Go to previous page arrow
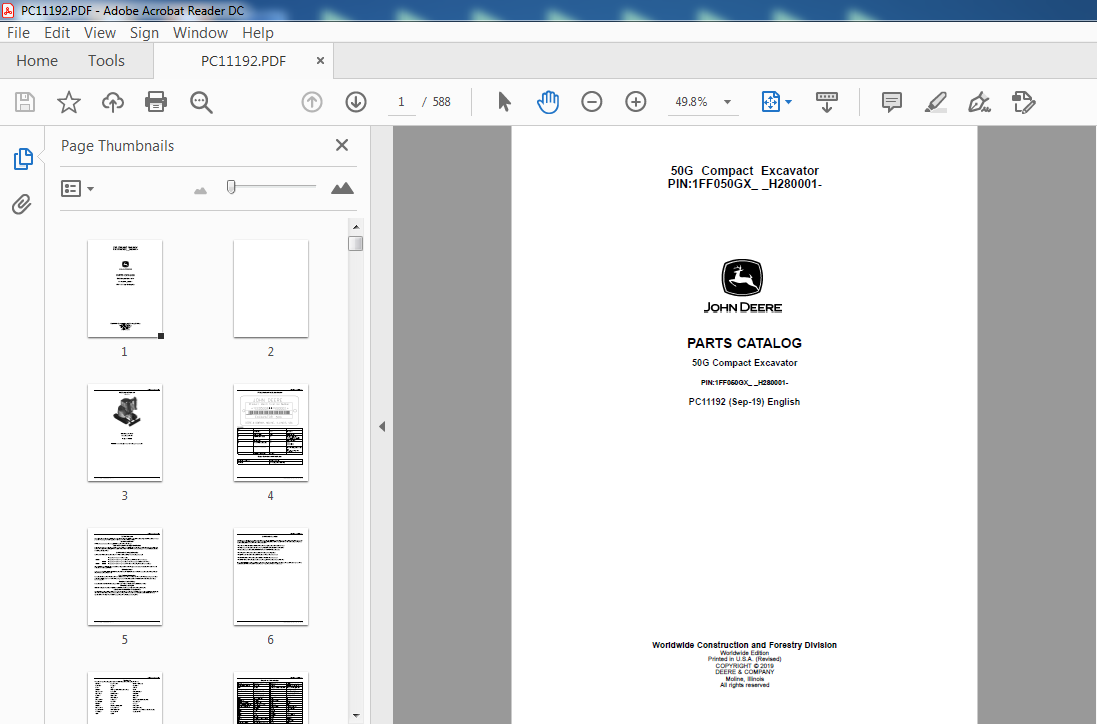Image resolution: width=1097 pixels, height=724 pixels. coord(312,102)
